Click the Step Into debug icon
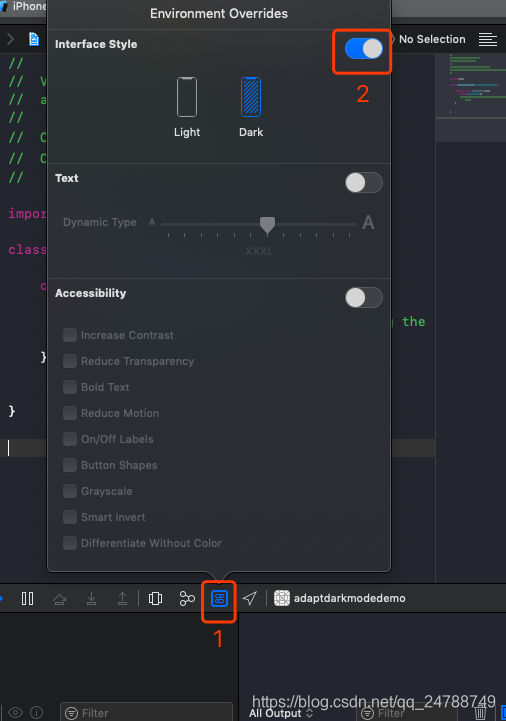This screenshot has width=506, height=721. coord(92,598)
